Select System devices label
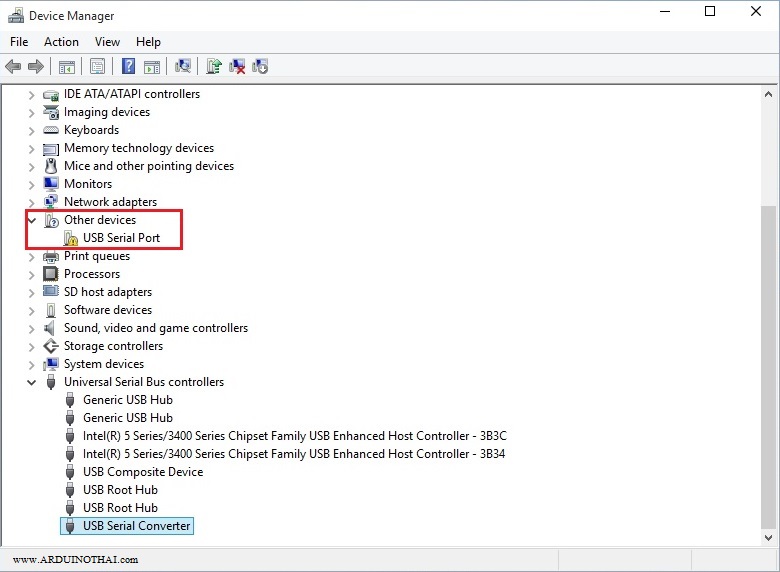The image size is (780, 572). [104, 364]
